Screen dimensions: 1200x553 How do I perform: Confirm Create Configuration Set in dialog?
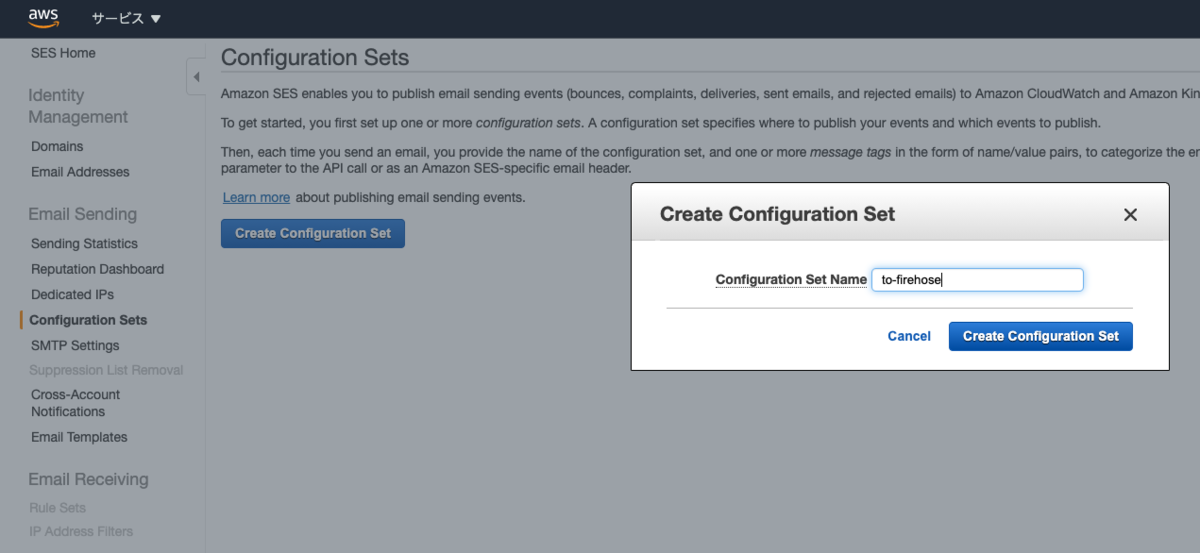1040,336
